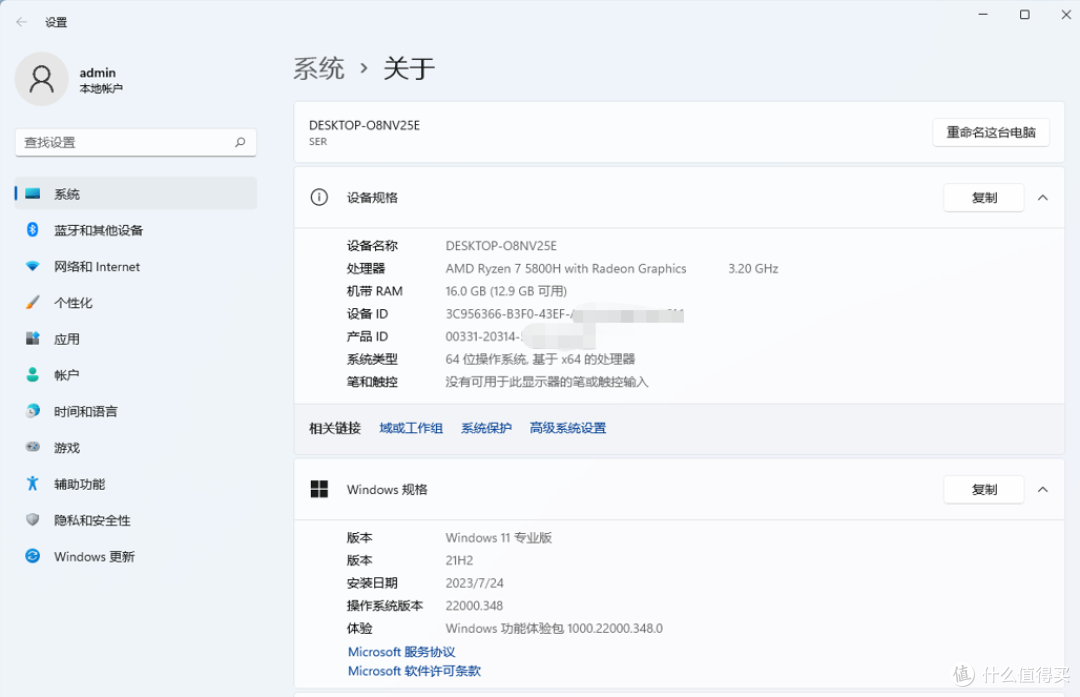Image resolution: width=1080 pixels, height=697 pixels.
Task: Click the 系统 breadcrumb in page title
Action: 319,68
